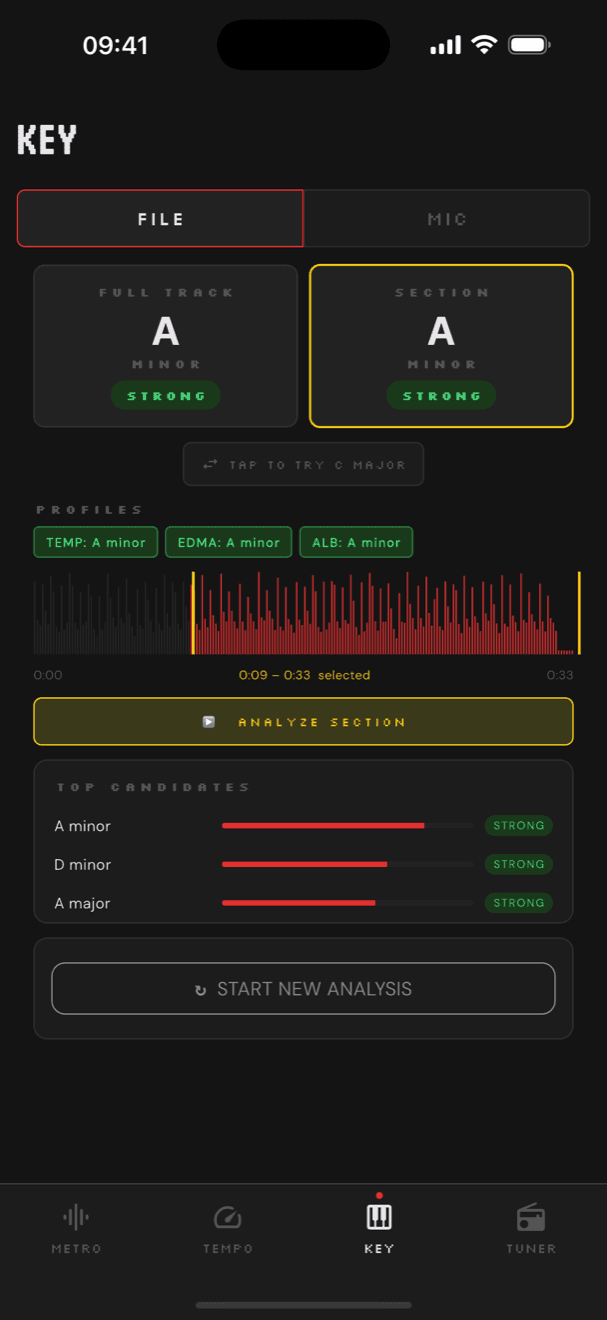Image resolution: width=607 pixels, height=1320 pixels.
Task: Click inside the red waveform selection
Action: [386, 613]
